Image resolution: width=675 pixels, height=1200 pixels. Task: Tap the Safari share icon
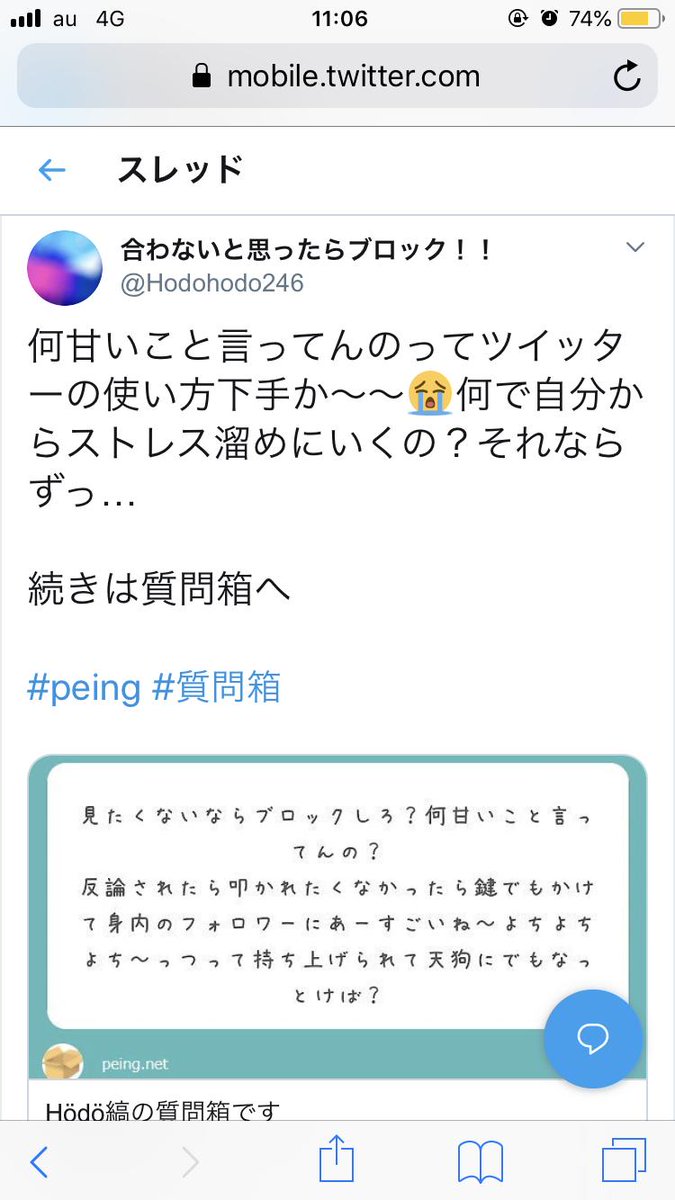click(x=337, y=1162)
